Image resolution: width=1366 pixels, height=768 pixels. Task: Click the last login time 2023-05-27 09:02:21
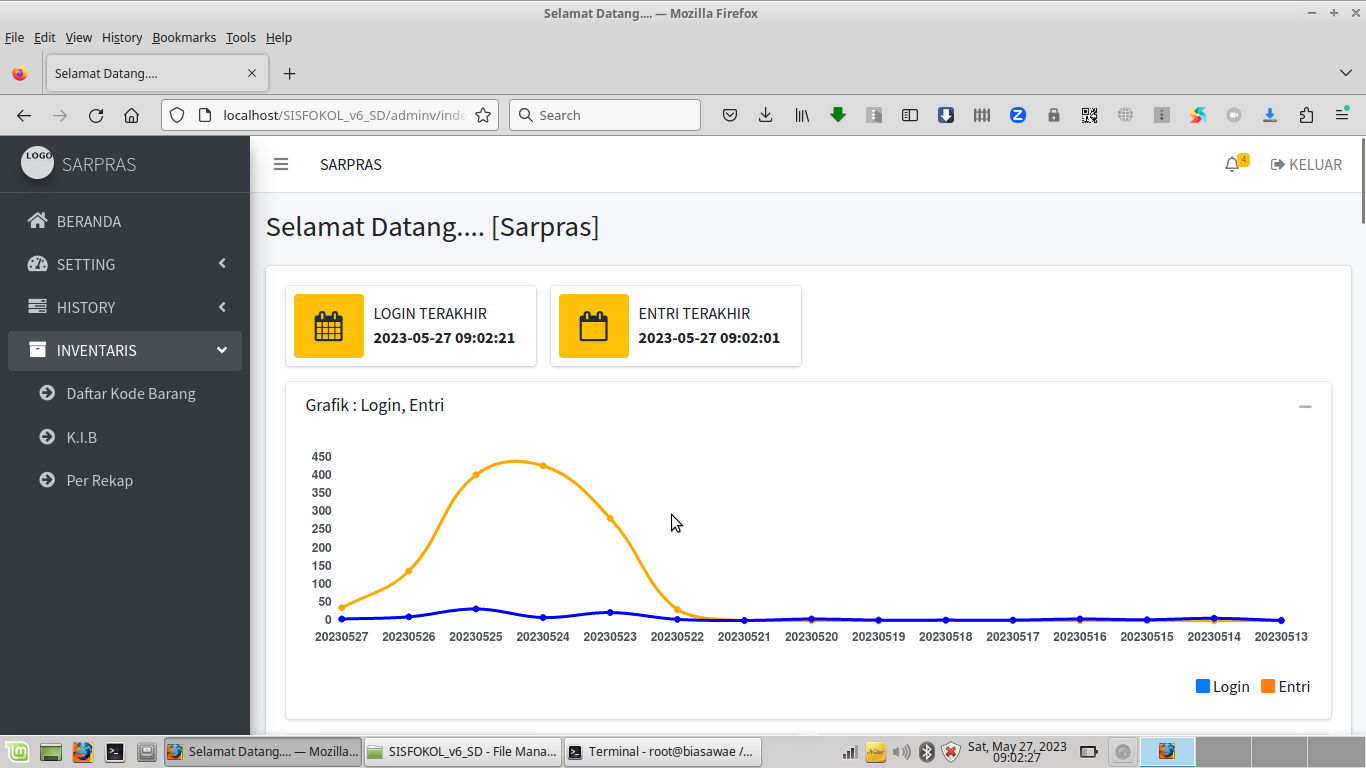click(x=444, y=338)
